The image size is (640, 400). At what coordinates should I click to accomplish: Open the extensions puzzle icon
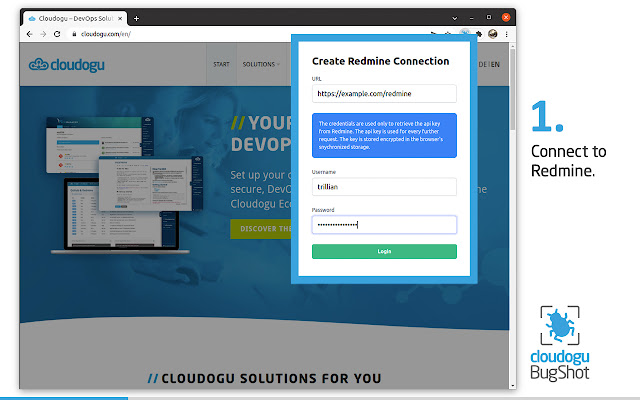479,34
